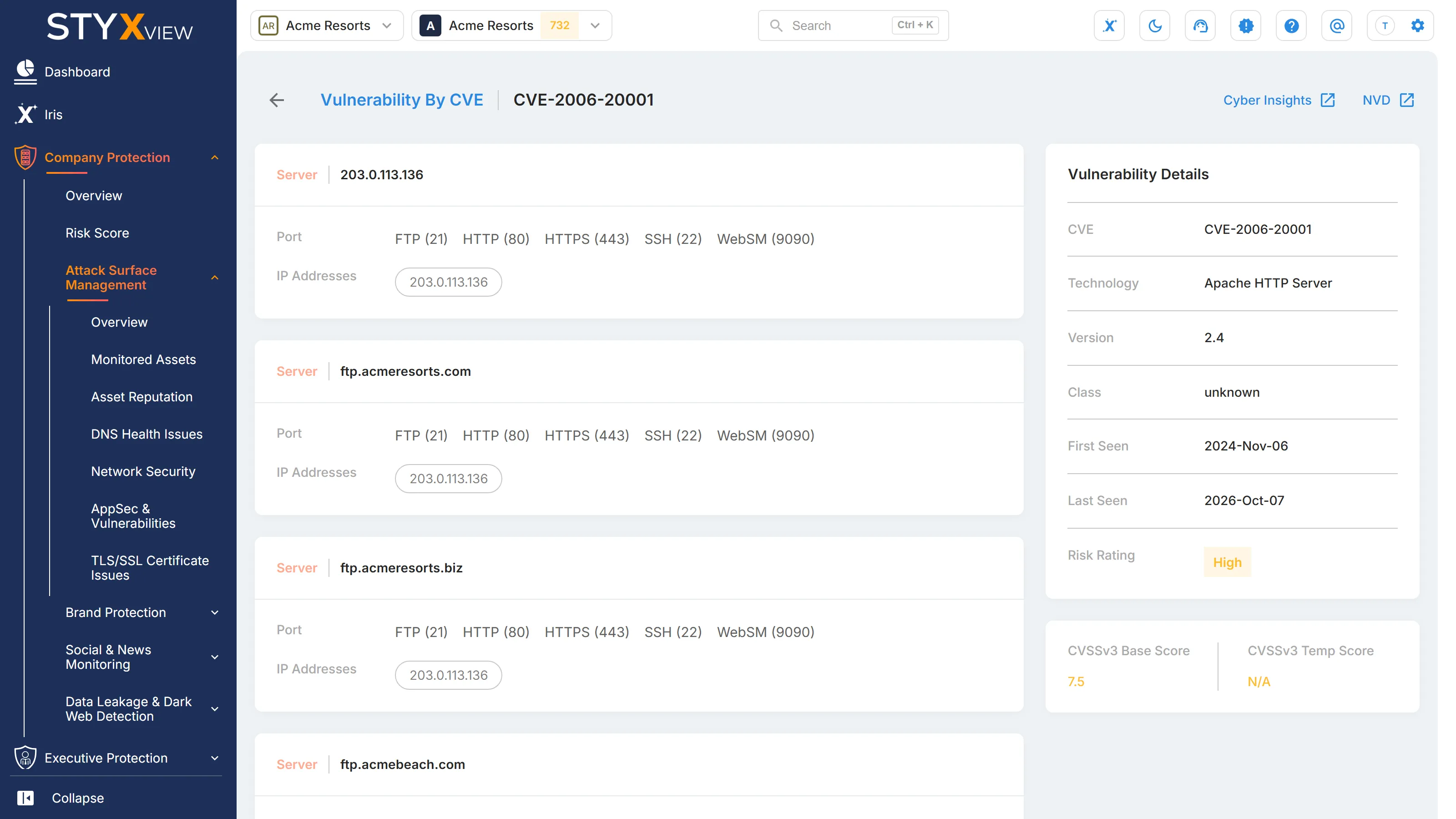Expand Social & News Monitoring chevron
The height and width of the screenshot is (819, 1456).
click(215, 657)
